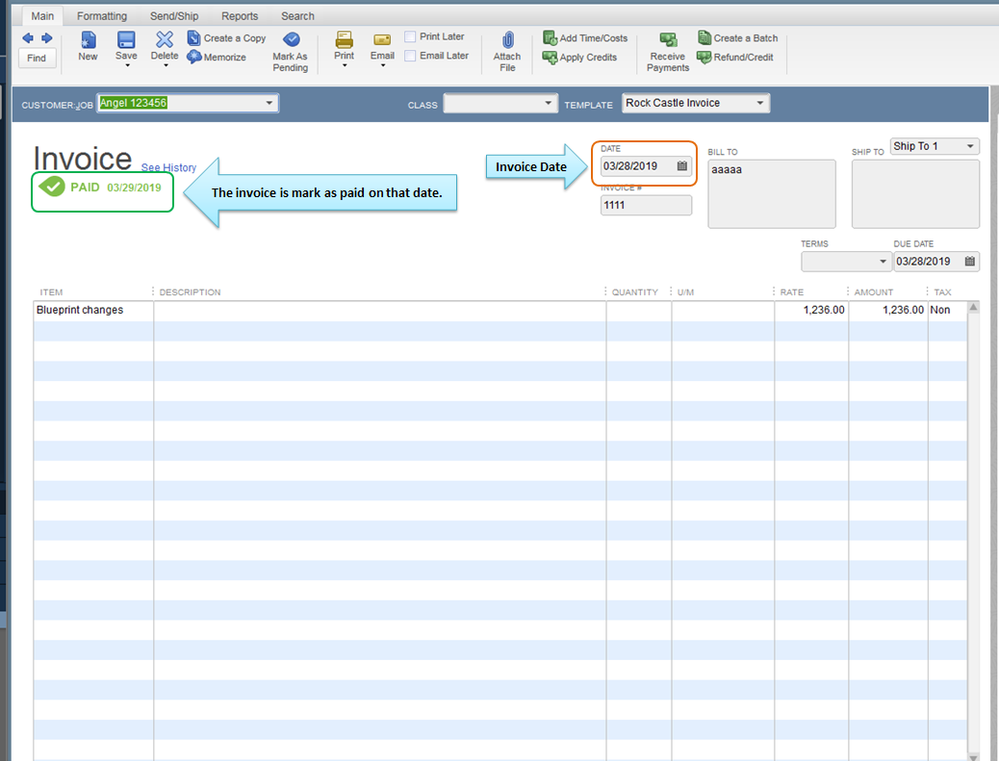The width and height of the screenshot is (999, 761).
Task: Click the See History link
Action: tap(169, 168)
